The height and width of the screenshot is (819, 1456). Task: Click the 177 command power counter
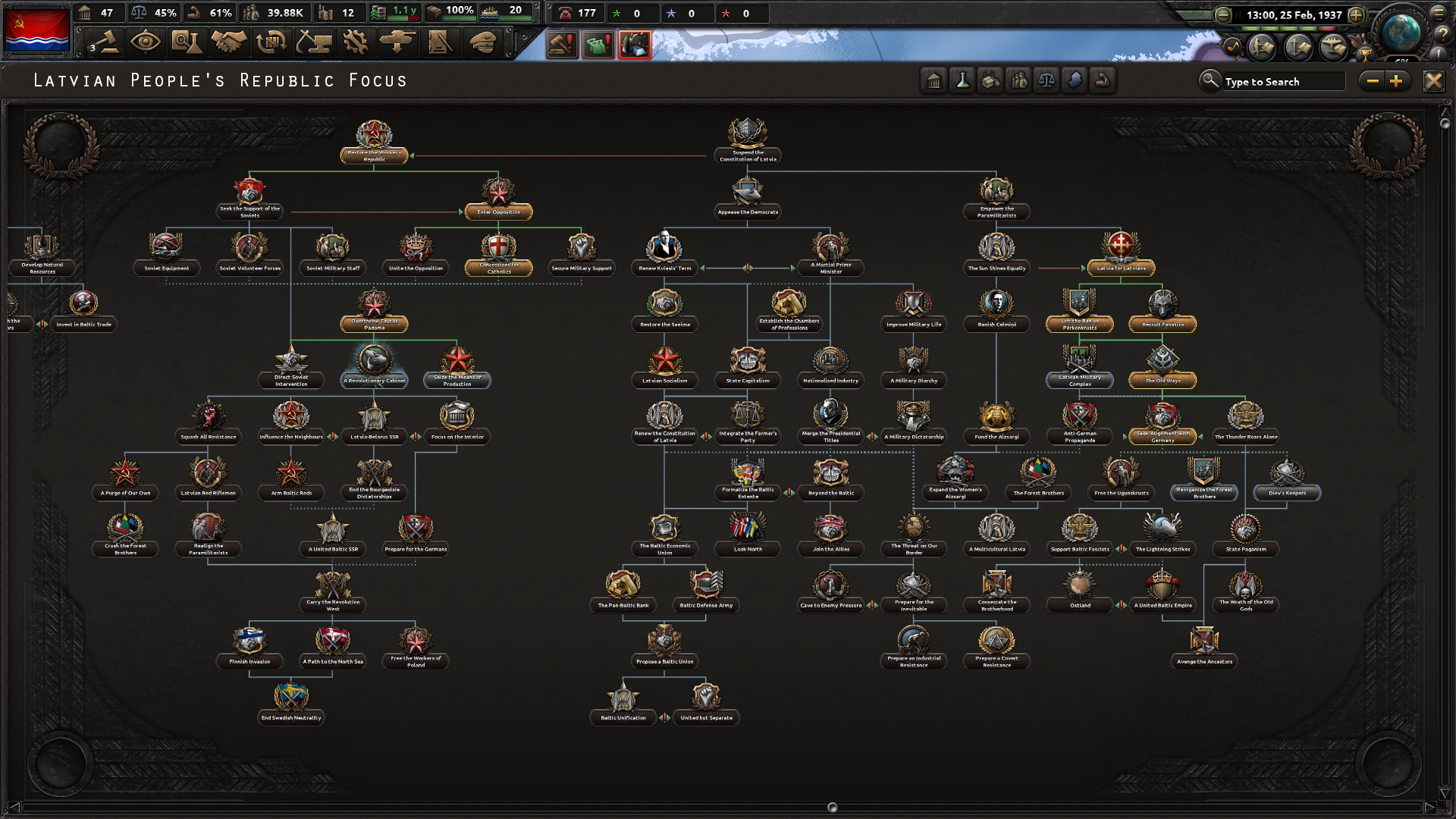[x=578, y=13]
